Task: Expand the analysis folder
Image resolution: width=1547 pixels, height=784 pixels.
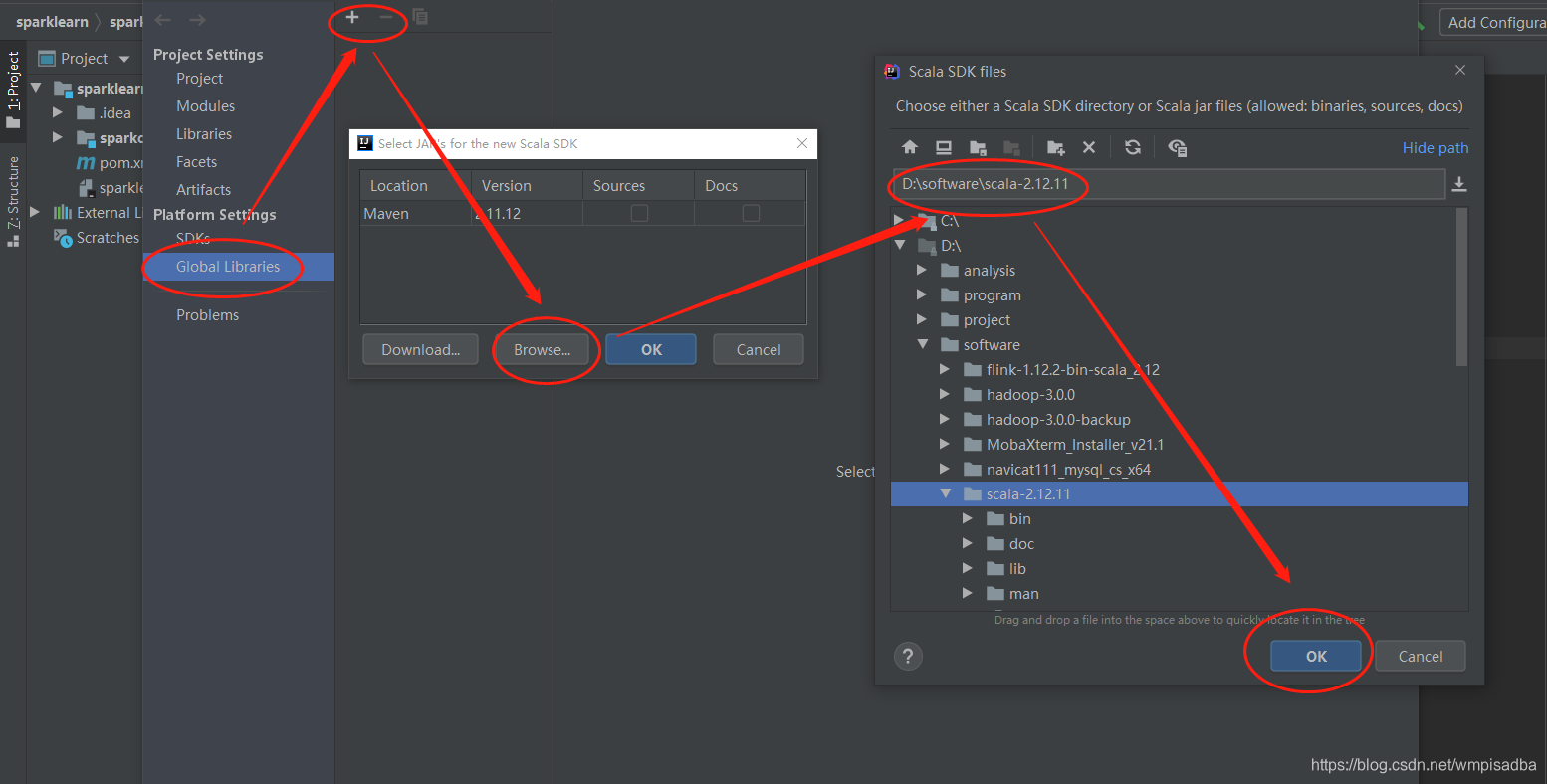Action: pos(922,270)
